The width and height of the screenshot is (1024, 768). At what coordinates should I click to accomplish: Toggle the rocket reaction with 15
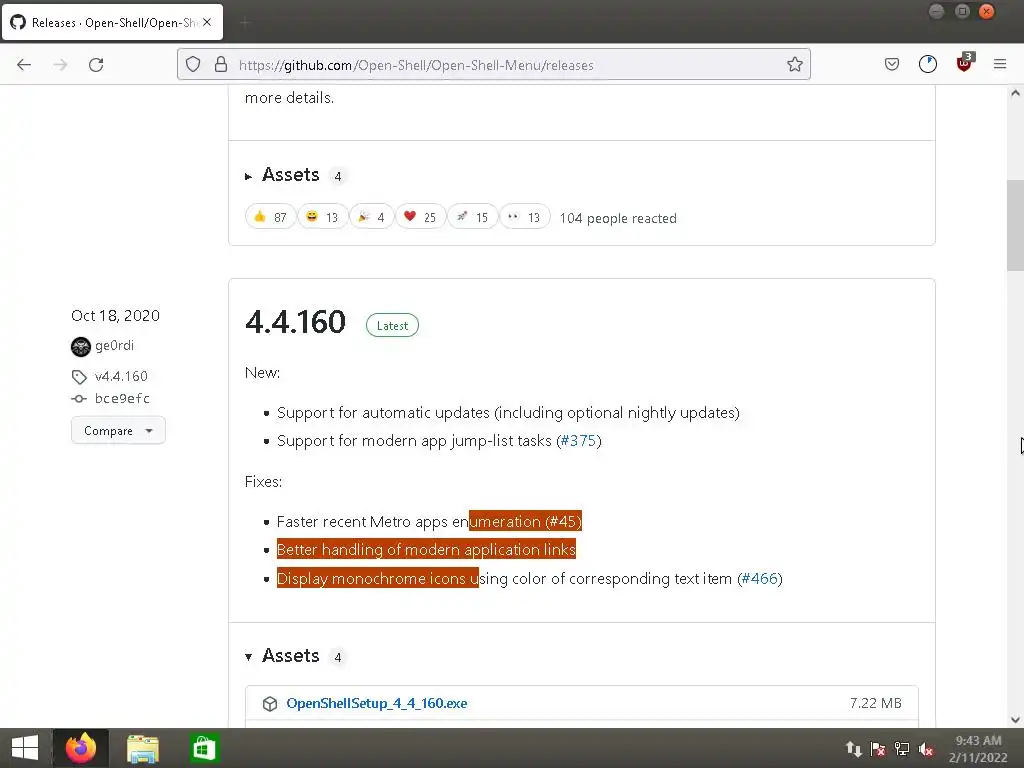click(472, 217)
